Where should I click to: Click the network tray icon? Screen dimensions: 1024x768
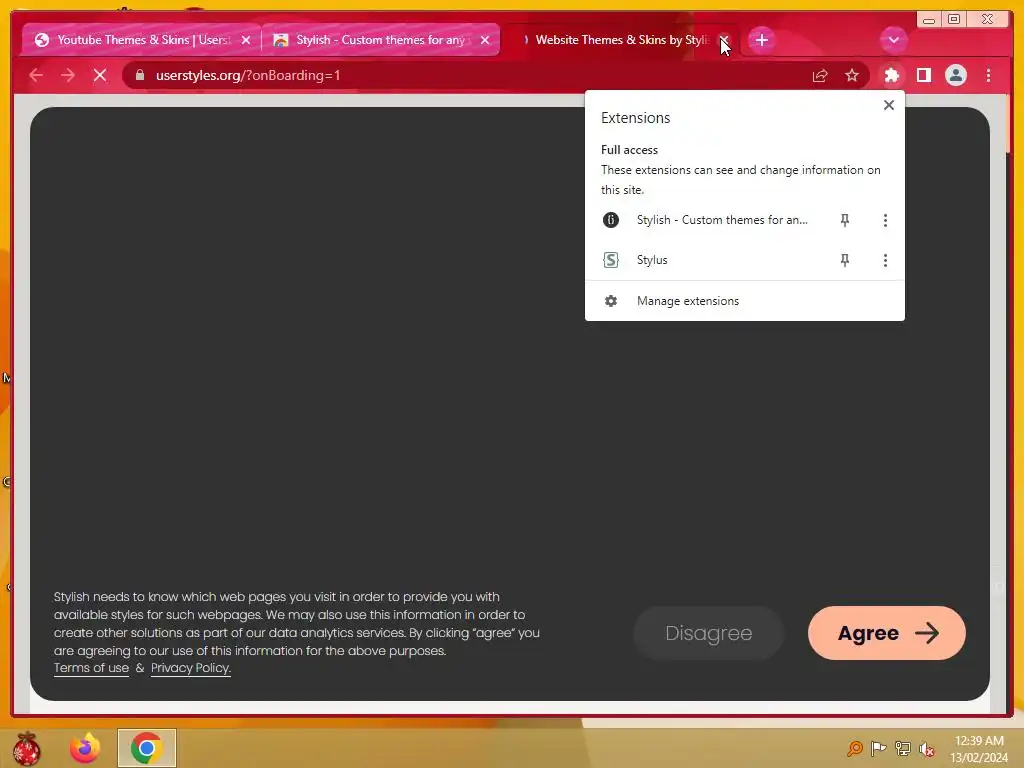point(903,748)
